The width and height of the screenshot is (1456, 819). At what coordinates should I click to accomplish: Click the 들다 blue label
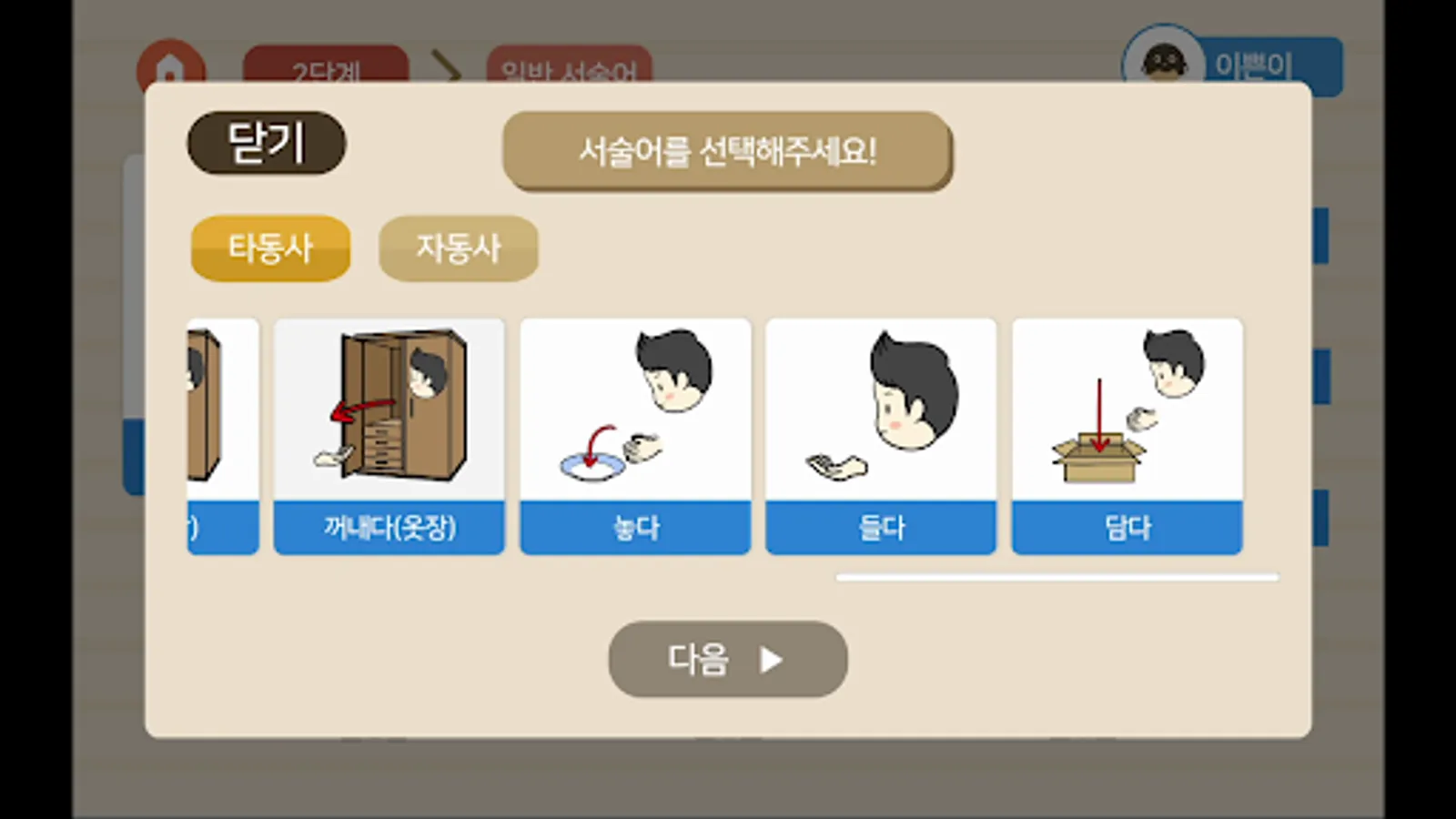tap(881, 527)
